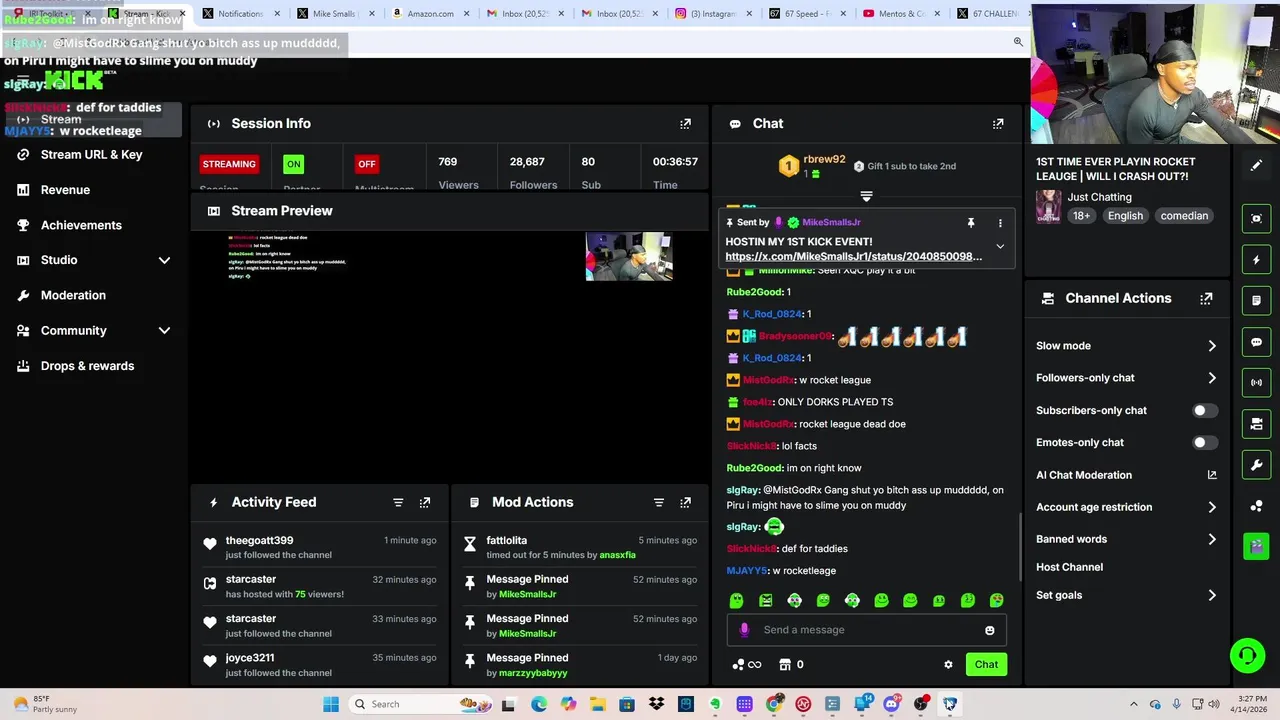Collapse the gift leaderboard arrow above pinned message
The height and width of the screenshot is (720, 1280).
click(x=866, y=197)
